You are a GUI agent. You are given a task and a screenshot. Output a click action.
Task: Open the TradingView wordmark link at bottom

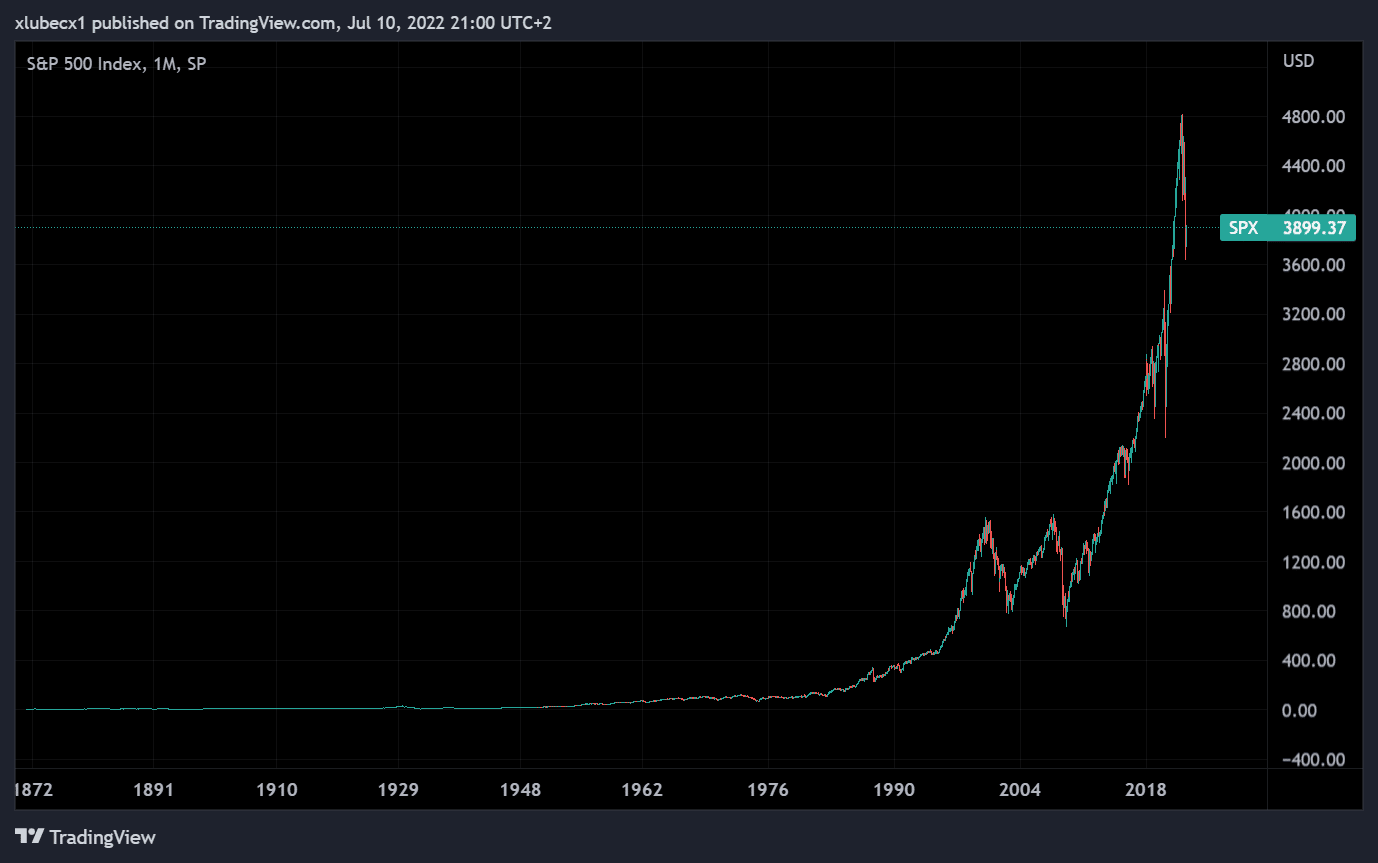pyautogui.click(x=102, y=837)
